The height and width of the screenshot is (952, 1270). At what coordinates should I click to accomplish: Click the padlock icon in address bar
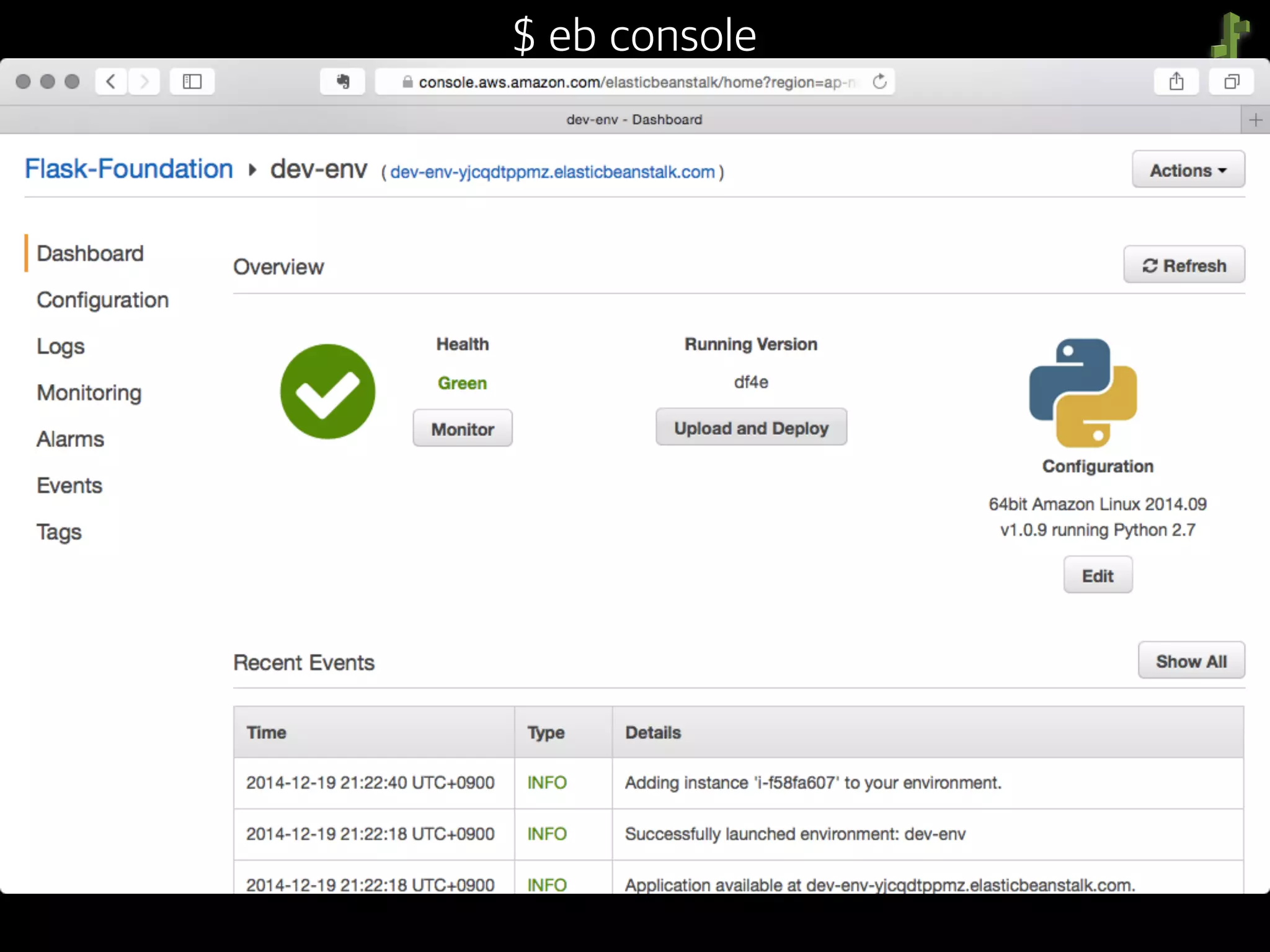point(407,82)
